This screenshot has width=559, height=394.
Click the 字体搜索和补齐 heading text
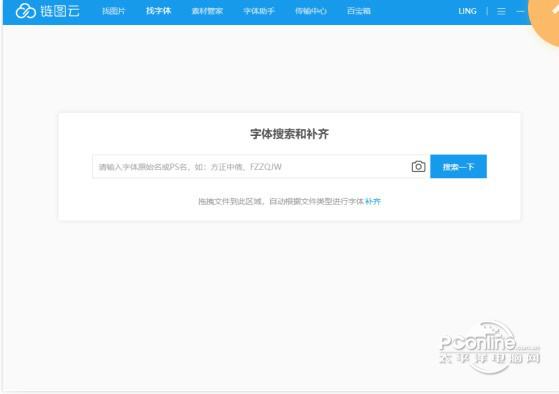coord(289,134)
